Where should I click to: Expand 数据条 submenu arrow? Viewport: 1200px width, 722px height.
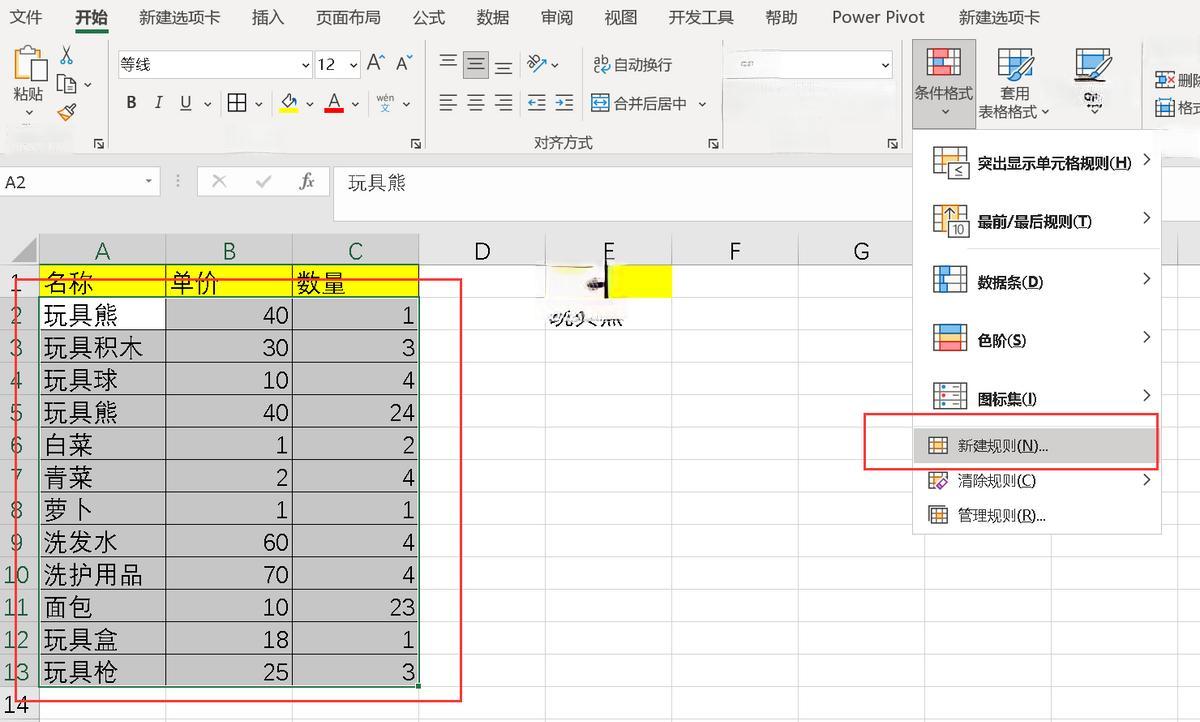(x=1146, y=280)
